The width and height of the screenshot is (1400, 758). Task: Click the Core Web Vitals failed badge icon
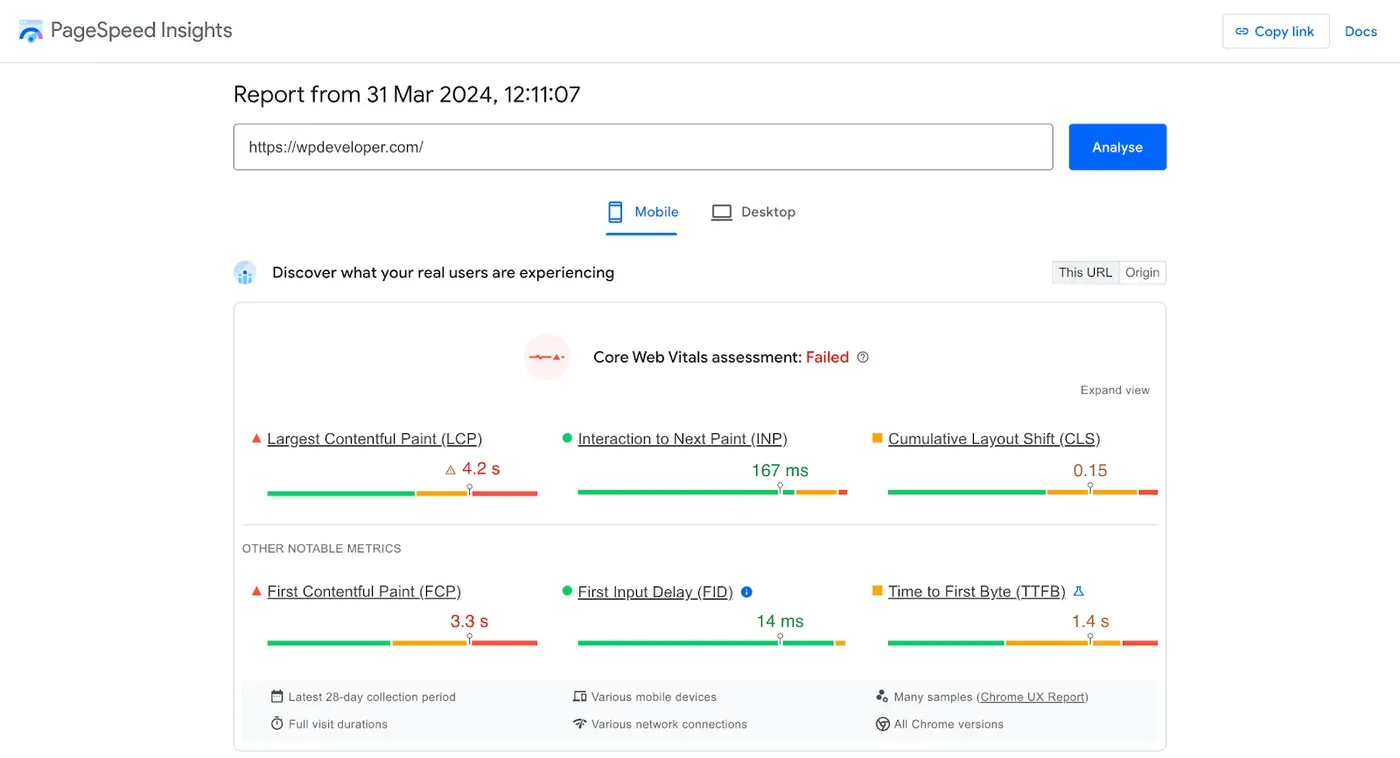(x=547, y=357)
